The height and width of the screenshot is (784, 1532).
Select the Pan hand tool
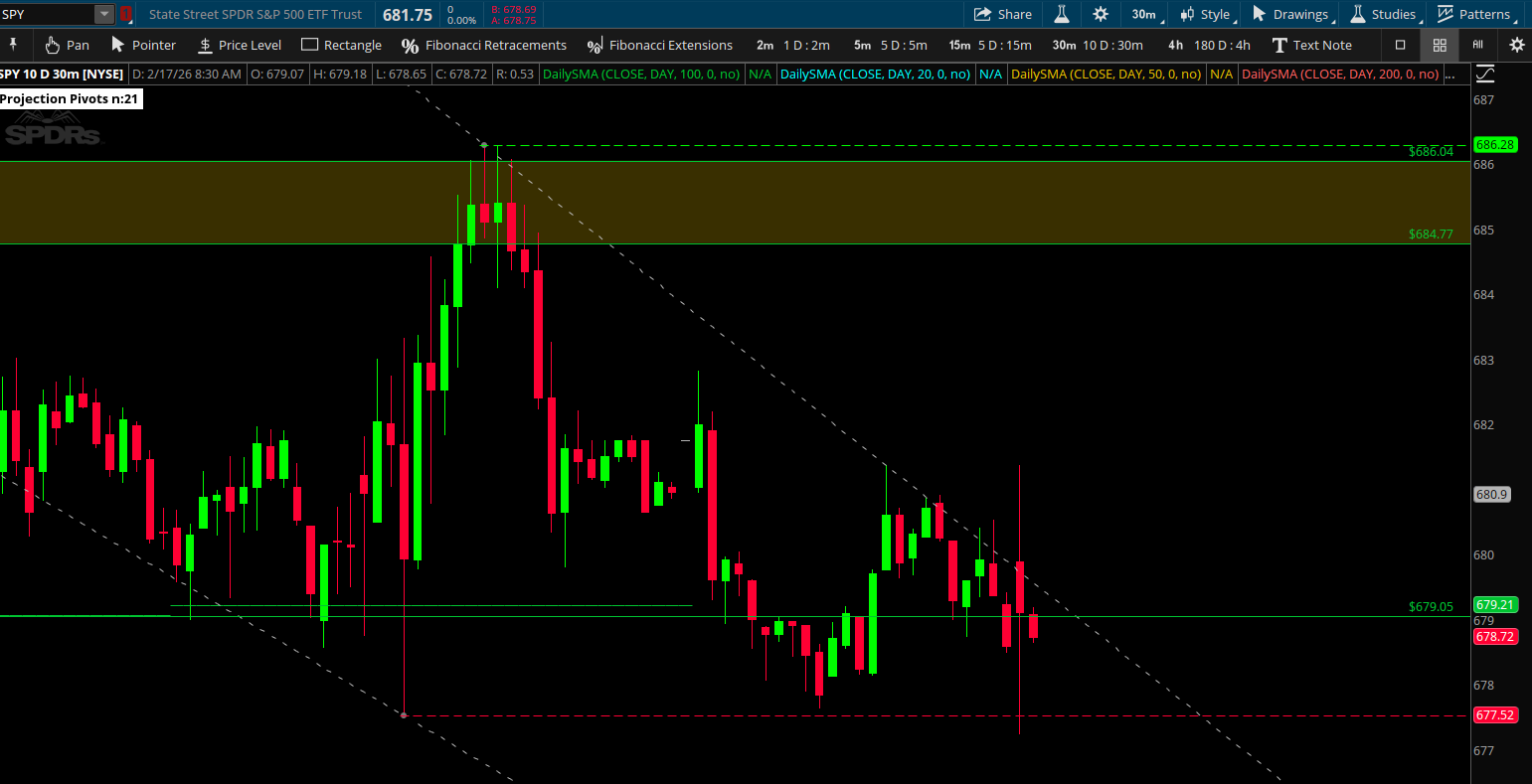pyautogui.click(x=67, y=45)
